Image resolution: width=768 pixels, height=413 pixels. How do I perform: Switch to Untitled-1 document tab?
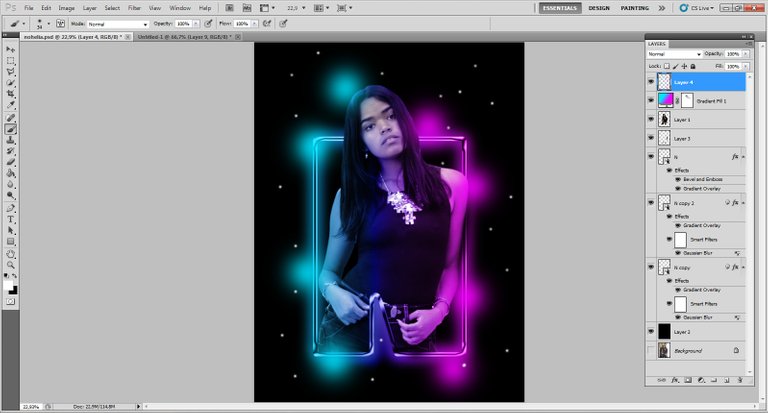click(x=184, y=37)
